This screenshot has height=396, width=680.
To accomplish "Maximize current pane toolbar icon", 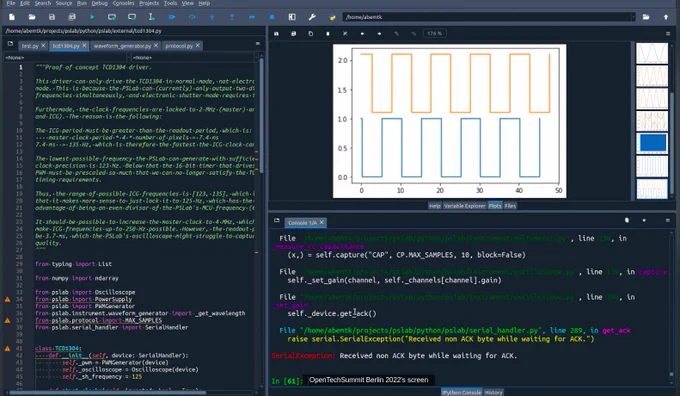I will point(292,17).
